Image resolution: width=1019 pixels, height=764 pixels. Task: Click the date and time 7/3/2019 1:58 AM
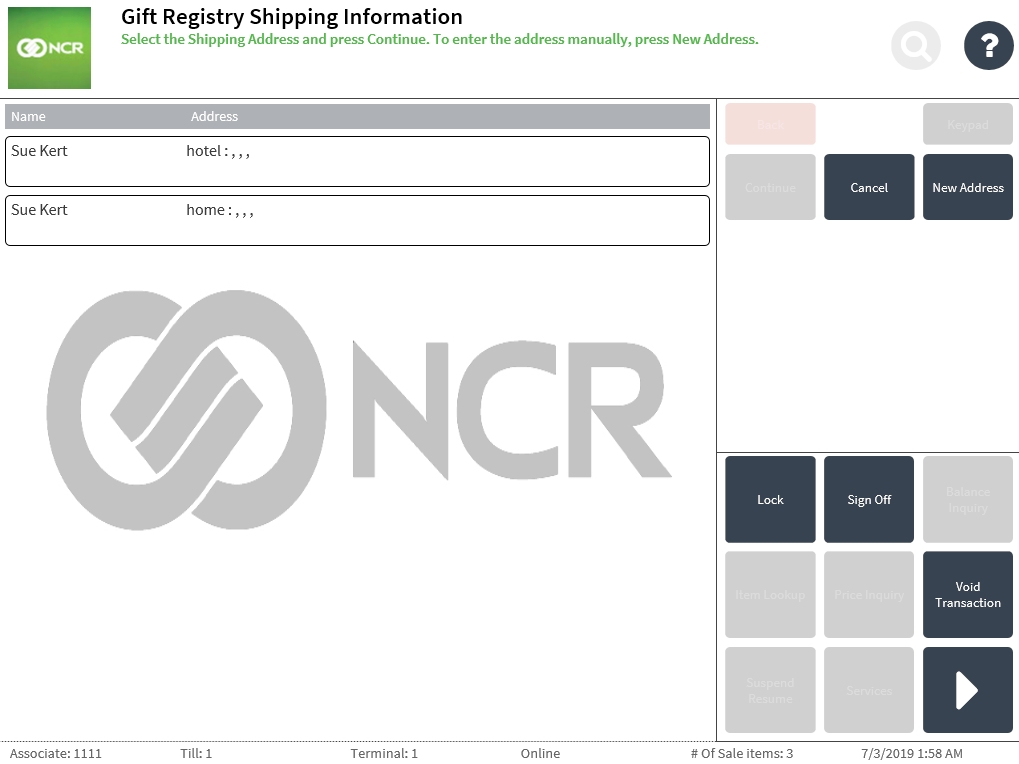[912, 753]
